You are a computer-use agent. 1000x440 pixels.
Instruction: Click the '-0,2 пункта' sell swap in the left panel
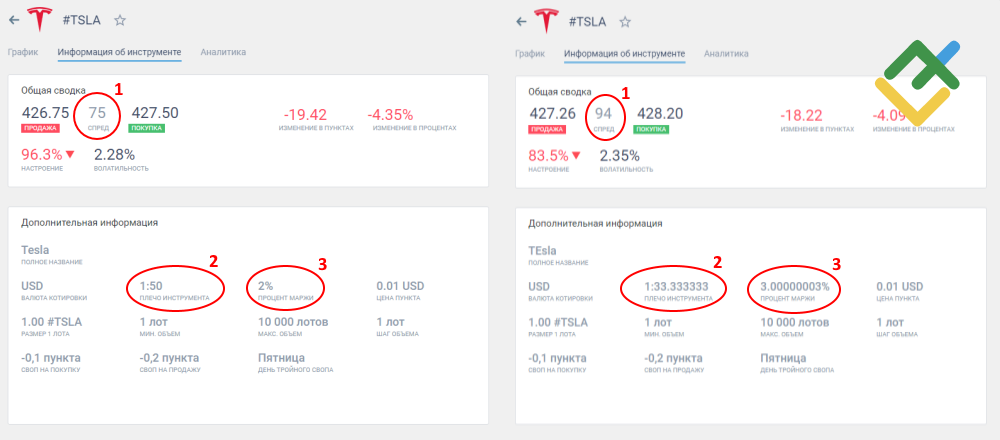169,358
